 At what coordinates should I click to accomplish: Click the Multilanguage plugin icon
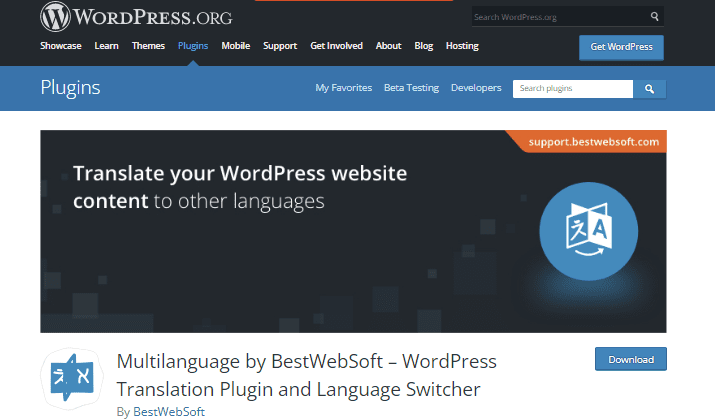[x=72, y=378]
